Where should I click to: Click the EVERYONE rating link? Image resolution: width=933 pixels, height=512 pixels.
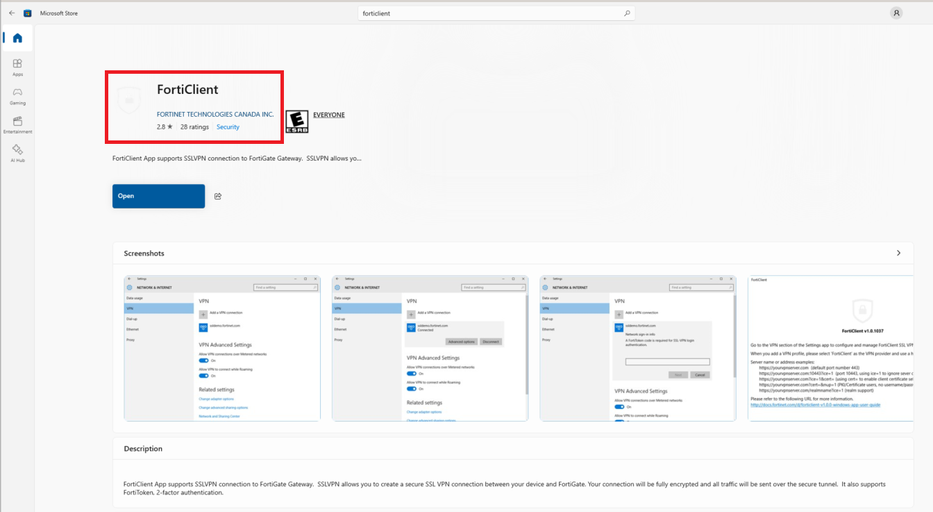click(x=329, y=115)
